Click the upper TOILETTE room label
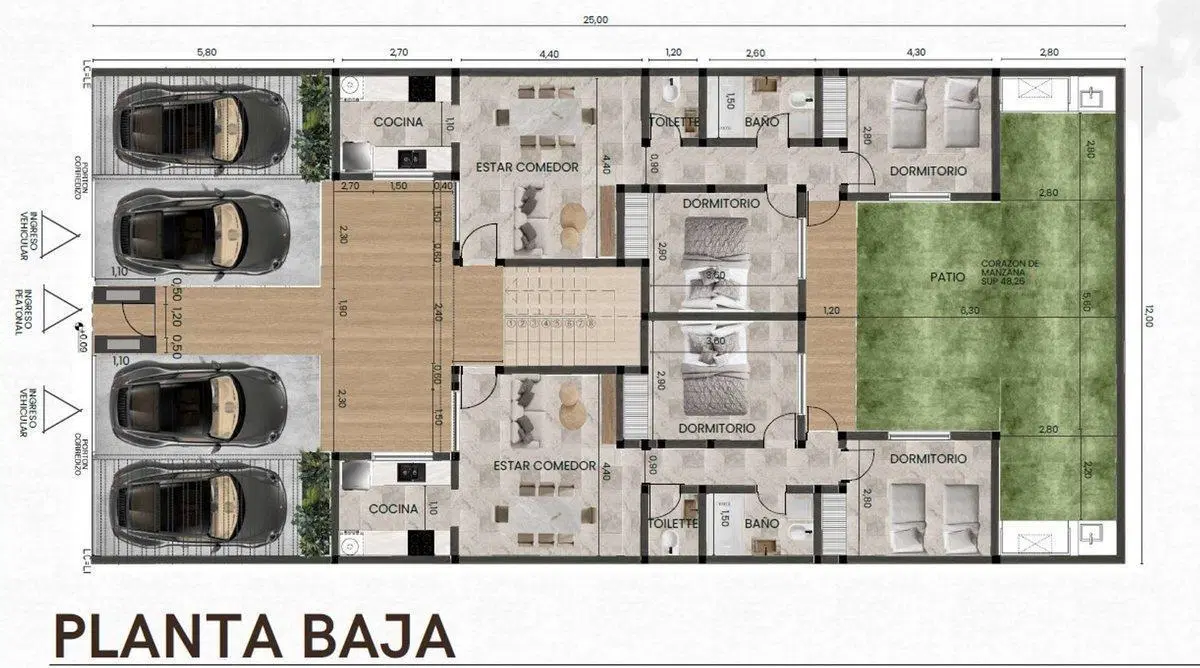Image resolution: width=1200 pixels, height=668 pixels. (x=673, y=121)
